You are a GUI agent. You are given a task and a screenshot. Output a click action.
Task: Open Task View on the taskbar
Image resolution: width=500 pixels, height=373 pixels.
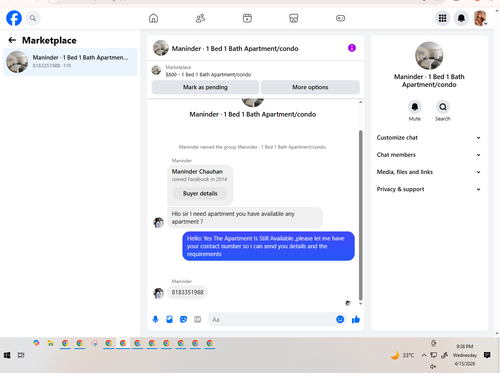coord(21,355)
